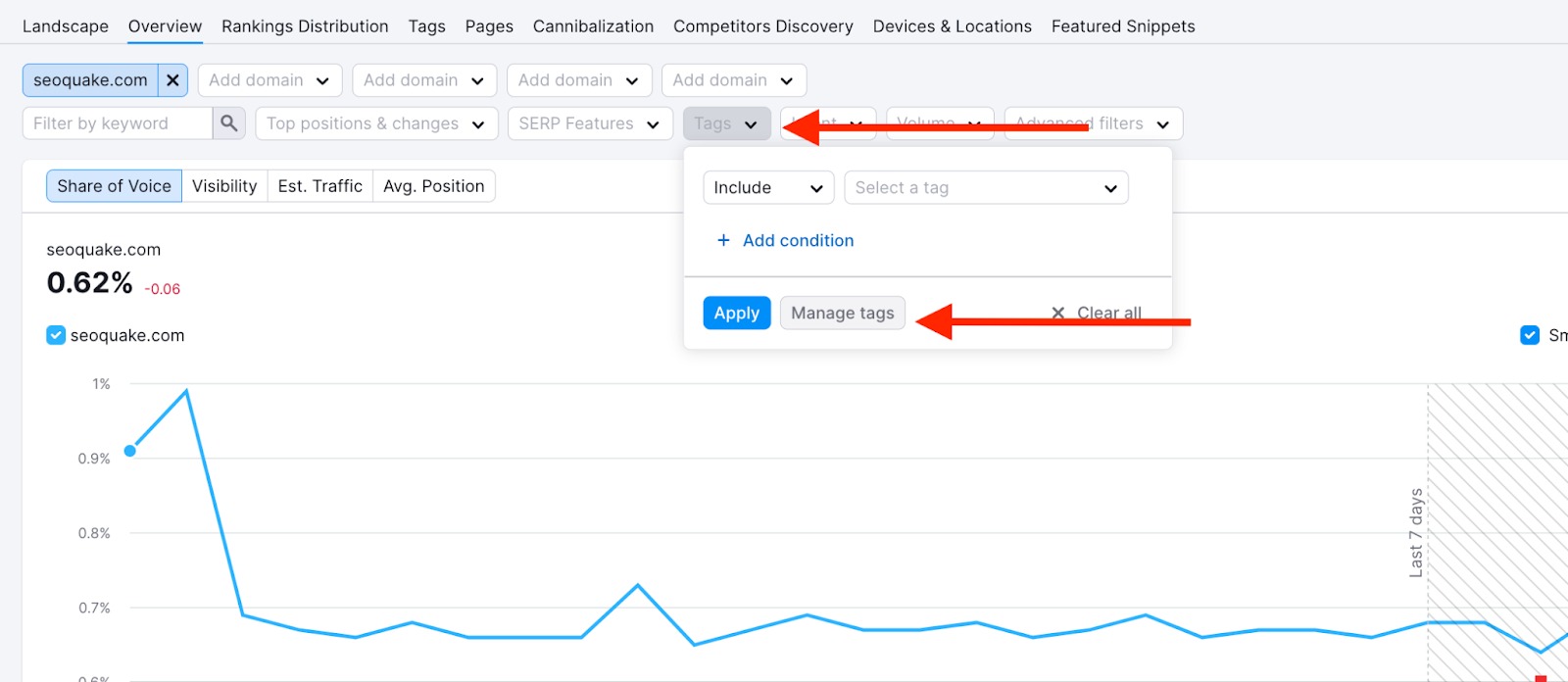Open the second Add domain dropdown
The image size is (1568, 682).
pos(424,80)
